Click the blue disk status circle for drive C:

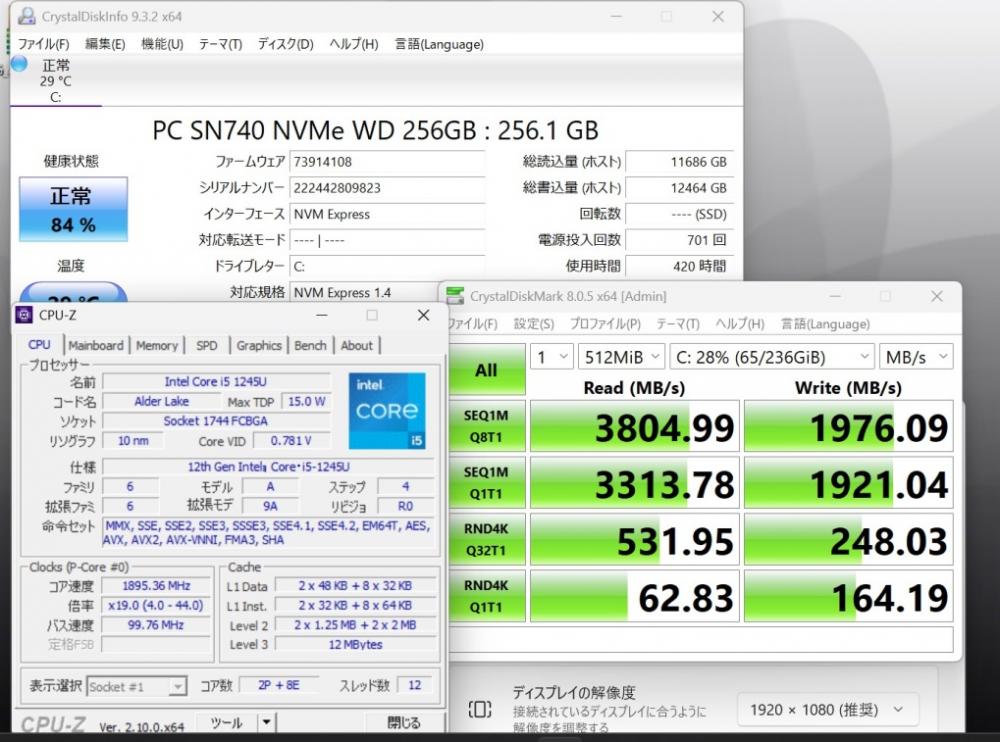coord(19,63)
